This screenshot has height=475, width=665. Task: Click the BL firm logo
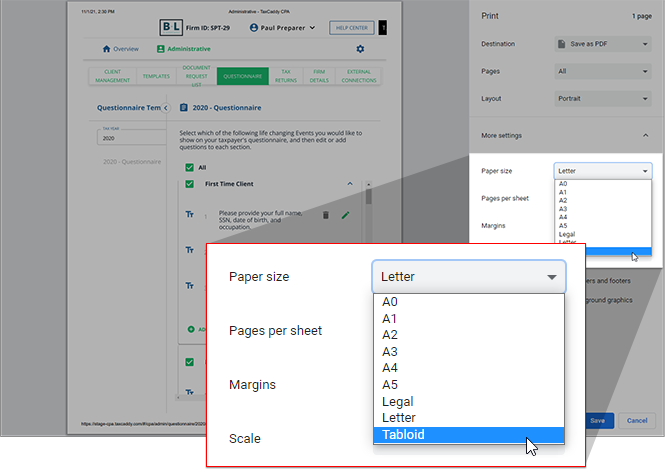point(177,28)
